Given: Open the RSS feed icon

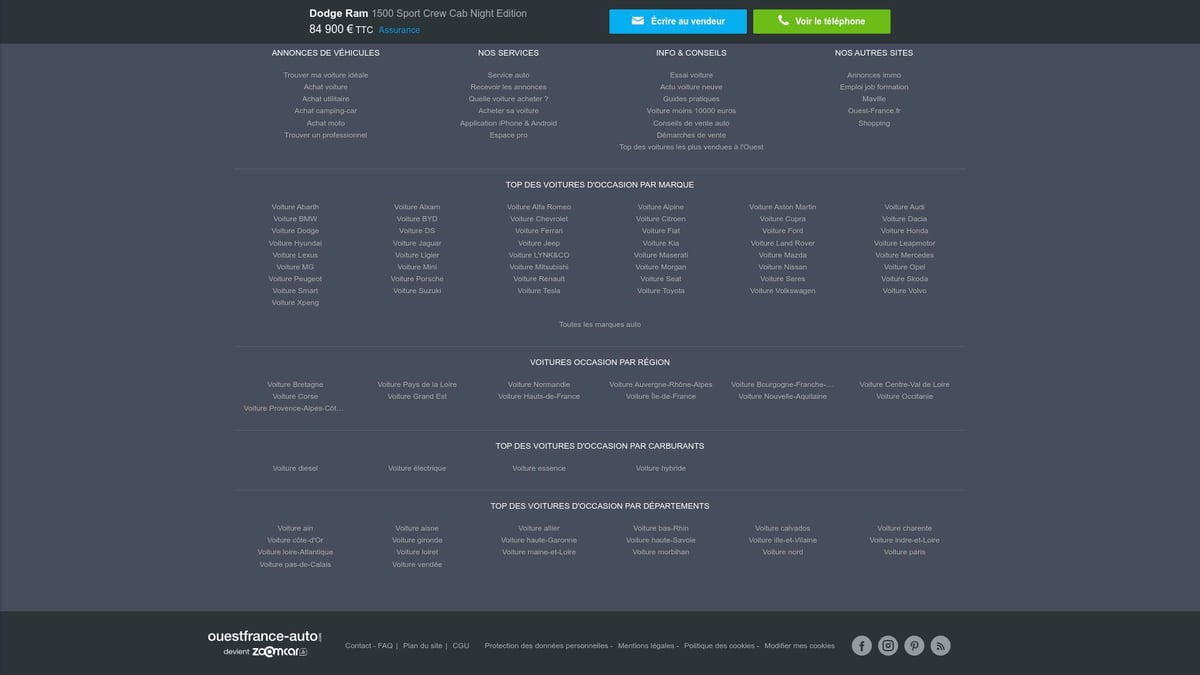Looking at the screenshot, I should pos(940,646).
